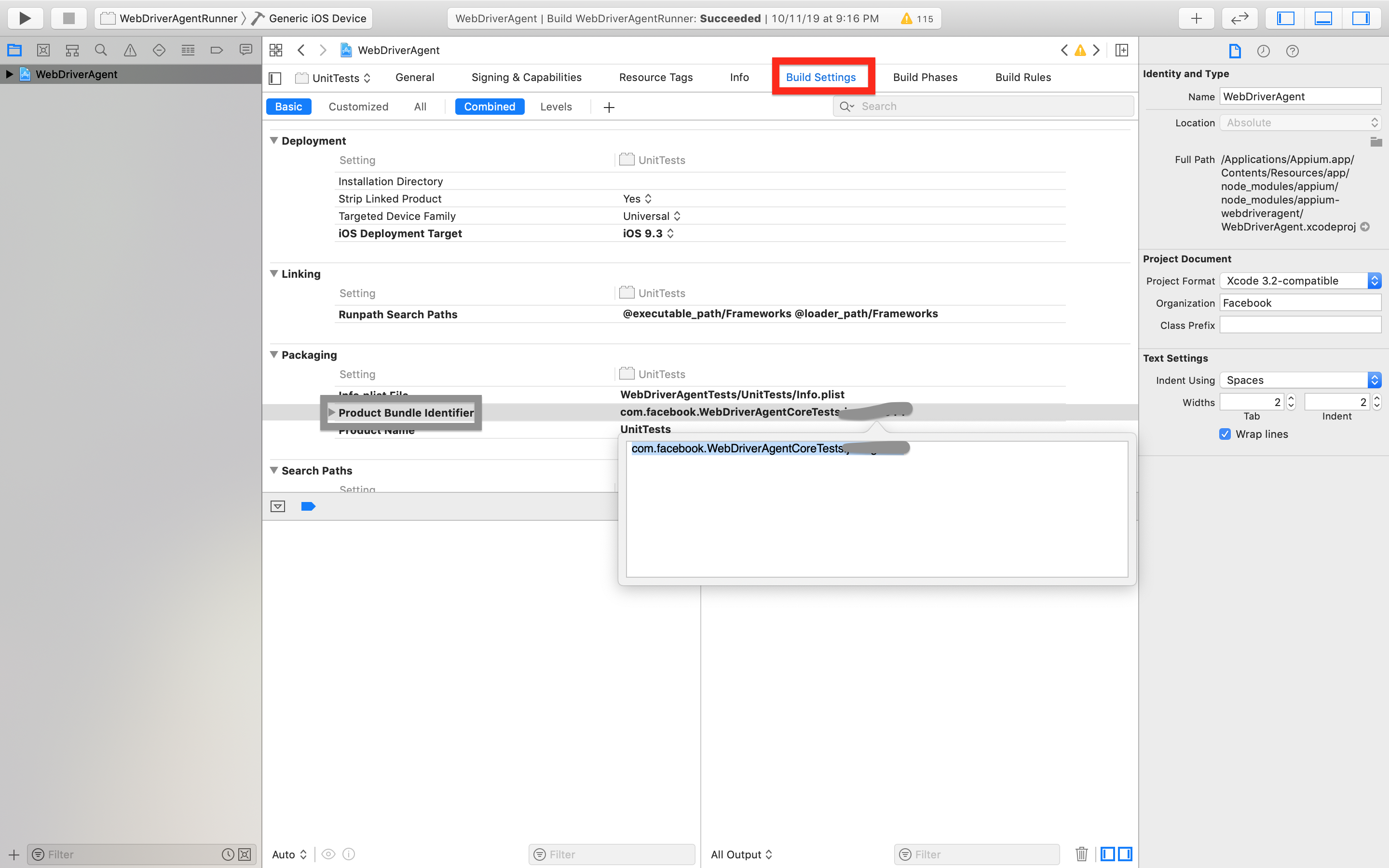Click the Stop button in toolbar
The image size is (1389, 868).
pyautogui.click(x=68, y=18)
